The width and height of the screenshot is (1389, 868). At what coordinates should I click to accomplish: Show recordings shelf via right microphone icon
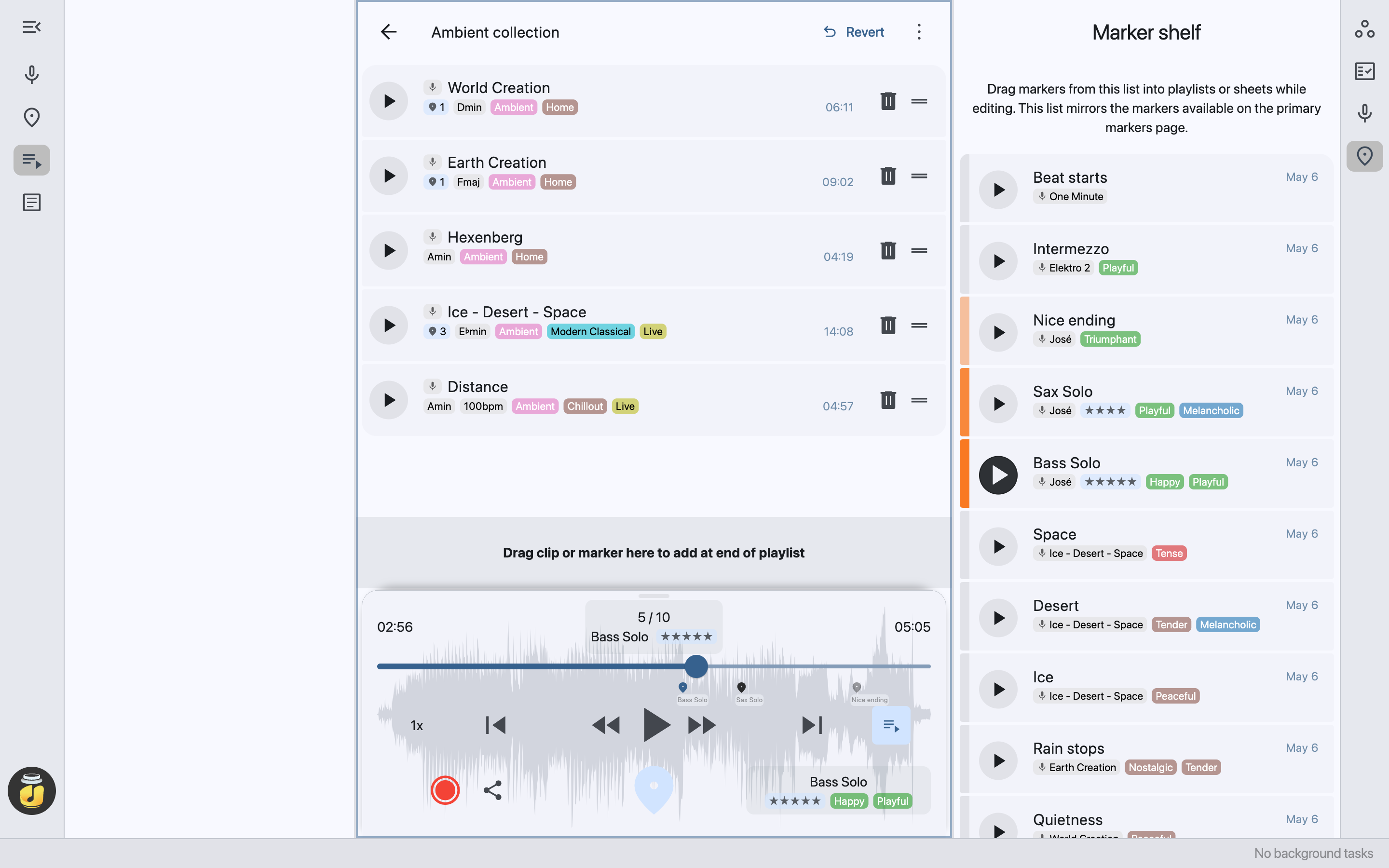pyautogui.click(x=1364, y=114)
